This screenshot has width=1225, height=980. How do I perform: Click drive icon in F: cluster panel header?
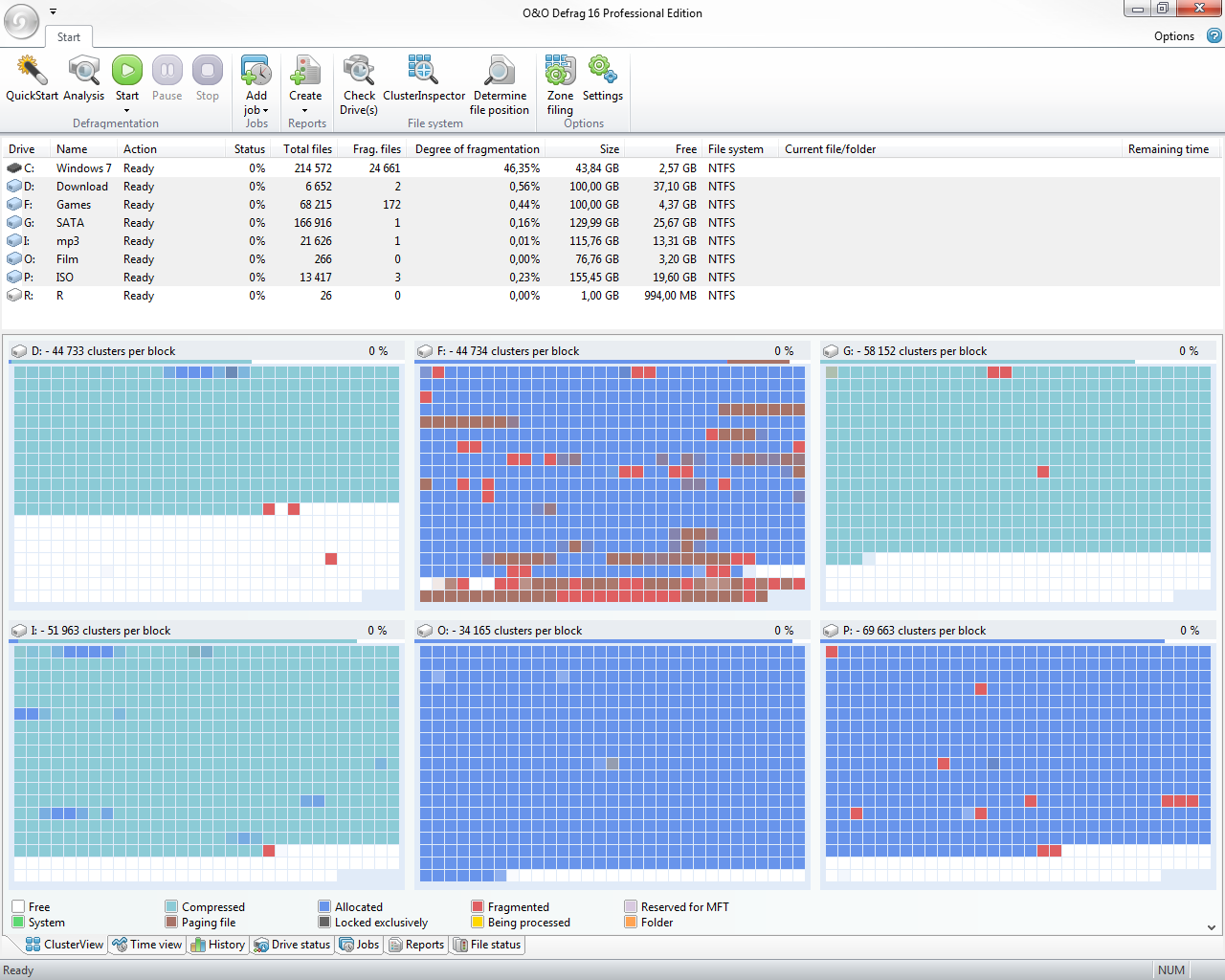click(425, 351)
